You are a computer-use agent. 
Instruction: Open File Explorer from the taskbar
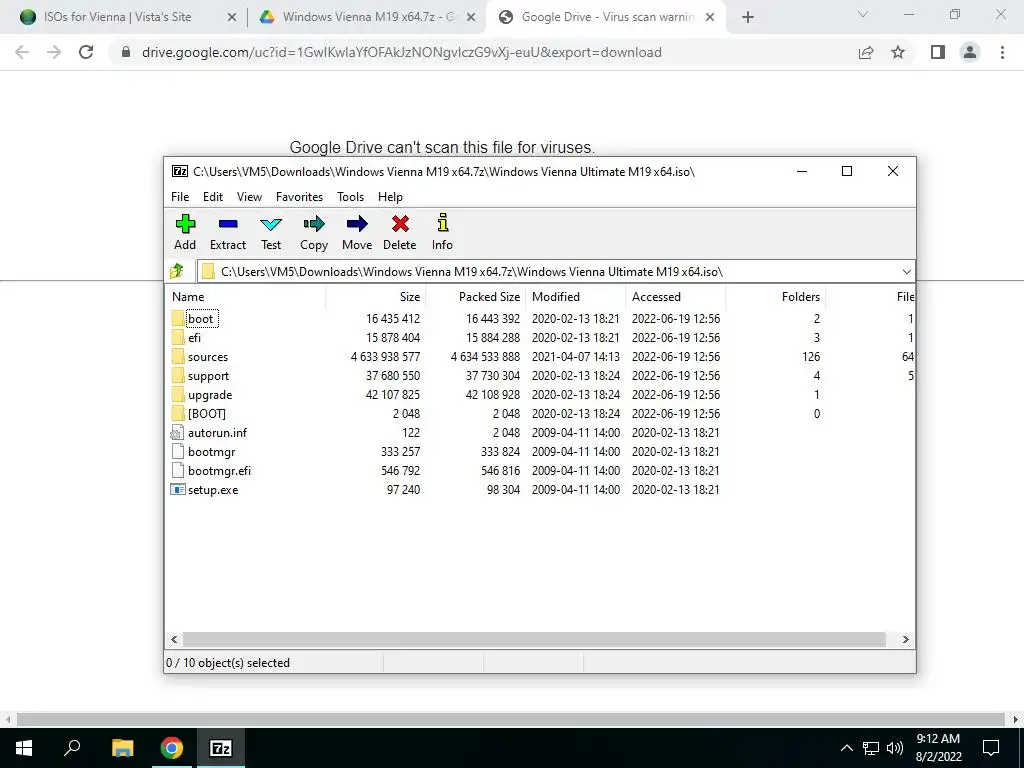point(122,748)
